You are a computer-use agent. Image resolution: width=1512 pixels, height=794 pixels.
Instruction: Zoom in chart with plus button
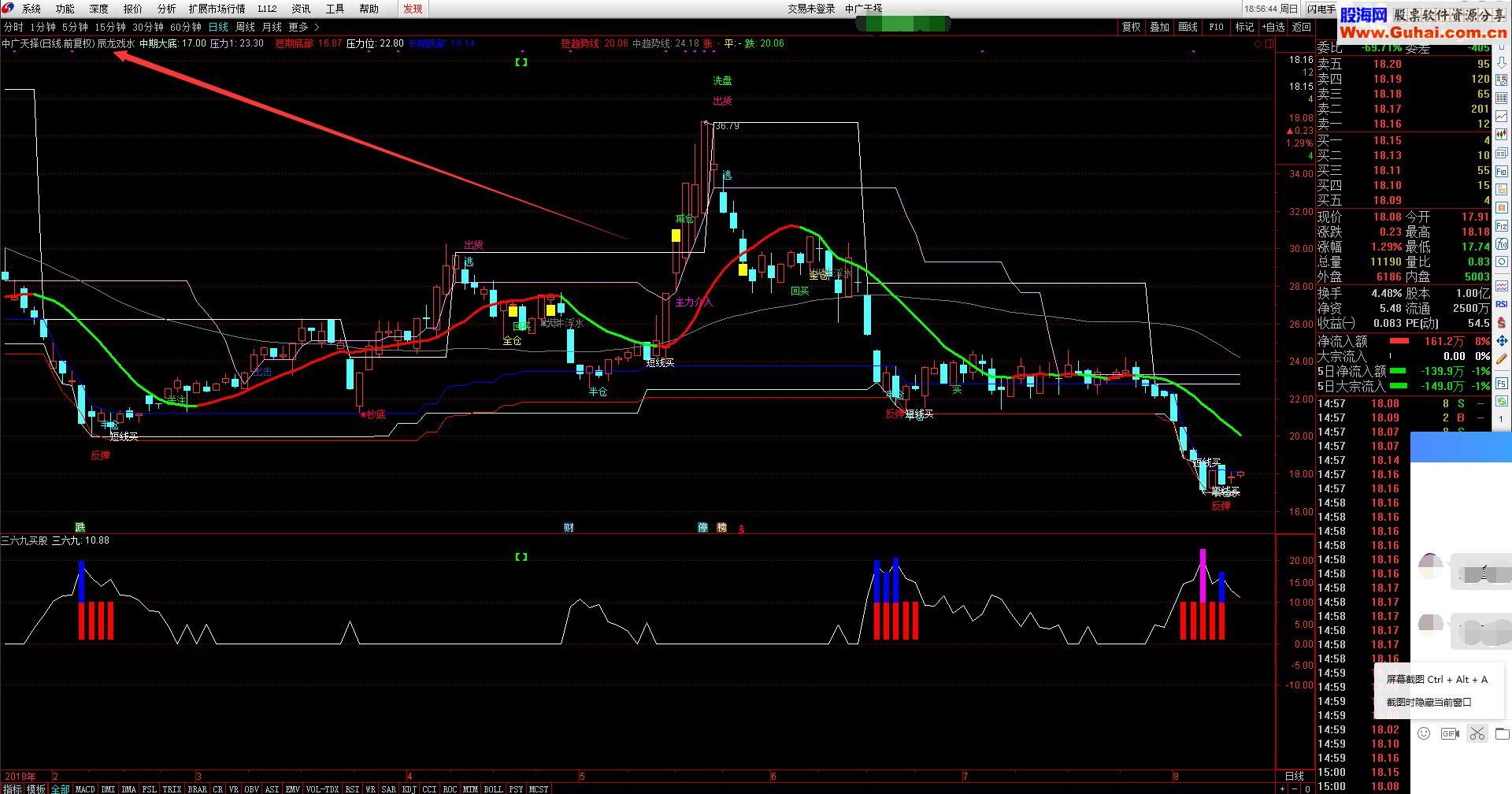(1282, 788)
